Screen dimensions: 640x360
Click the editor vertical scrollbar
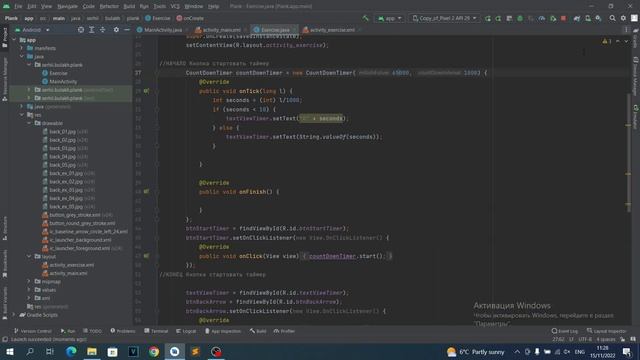click(629, 153)
